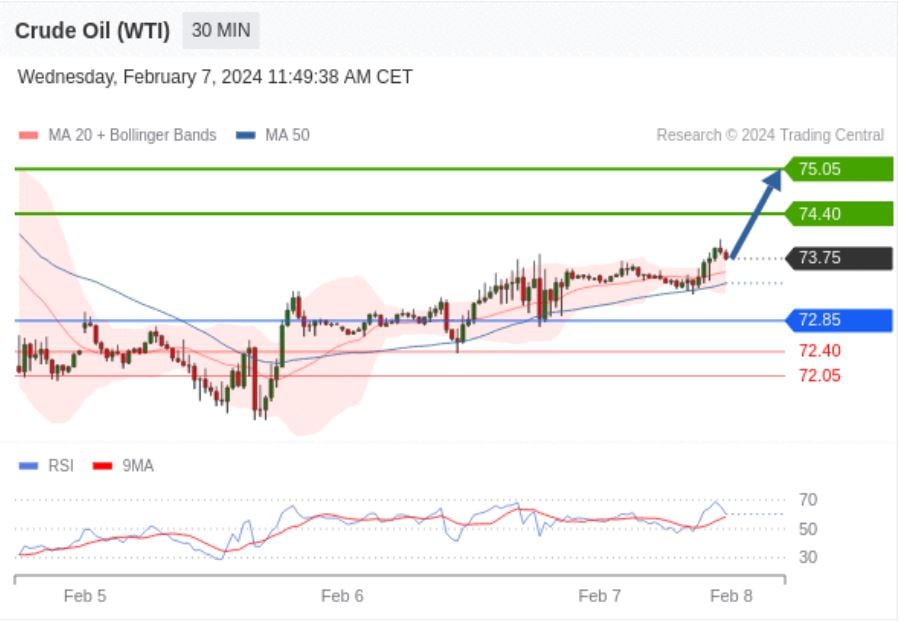Click the 75.05 green price tag
The height and width of the screenshot is (631, 900).
click(839, 169)
